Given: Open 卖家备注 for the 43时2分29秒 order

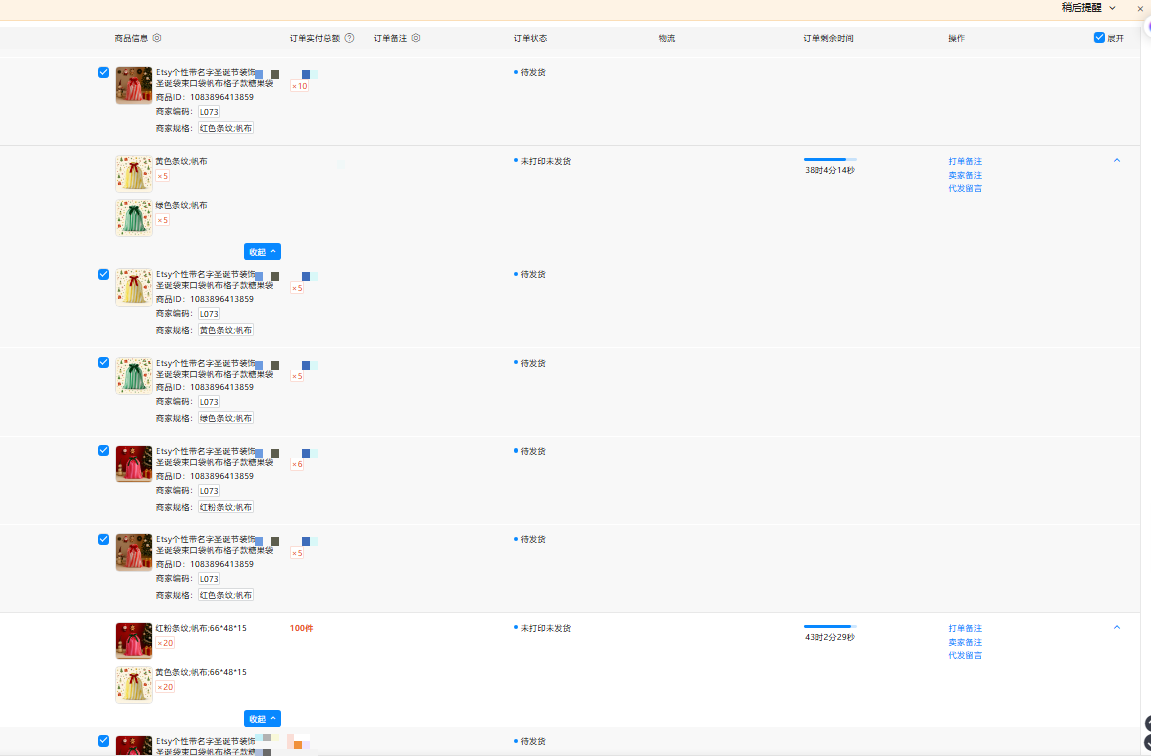Looking at the screenshot, I should click(965, 642).
